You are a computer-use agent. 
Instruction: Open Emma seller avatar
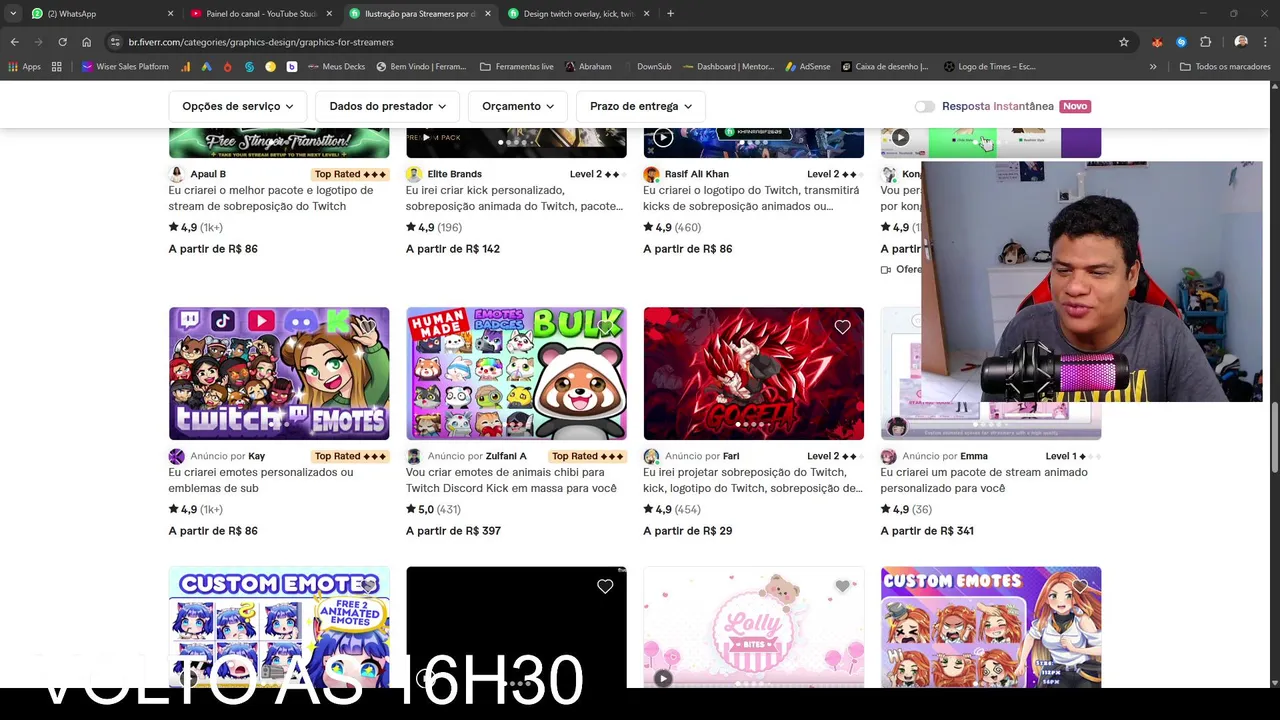(888, 456)
